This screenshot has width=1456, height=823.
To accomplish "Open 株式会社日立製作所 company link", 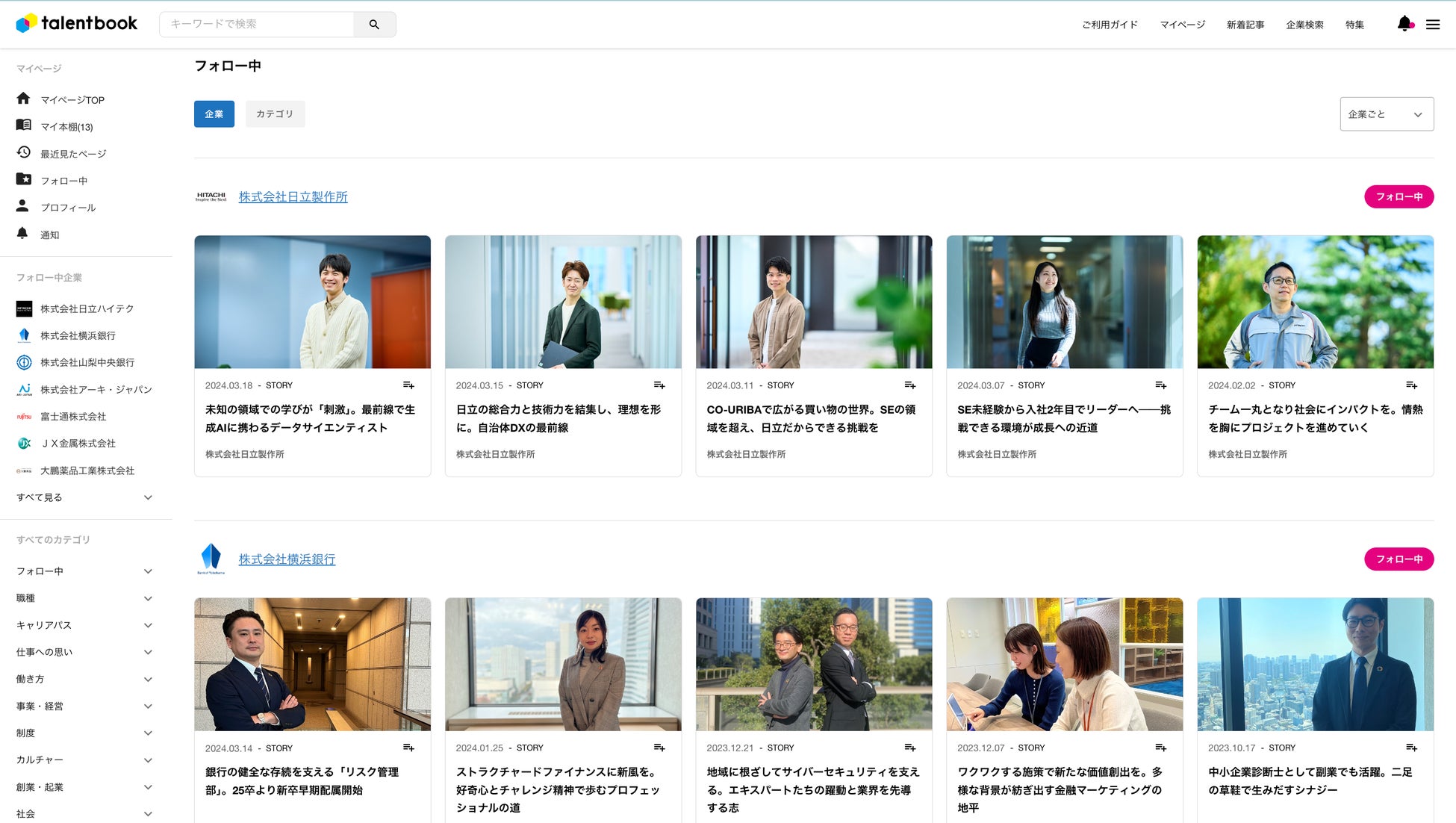I will (x=293, y=197).
